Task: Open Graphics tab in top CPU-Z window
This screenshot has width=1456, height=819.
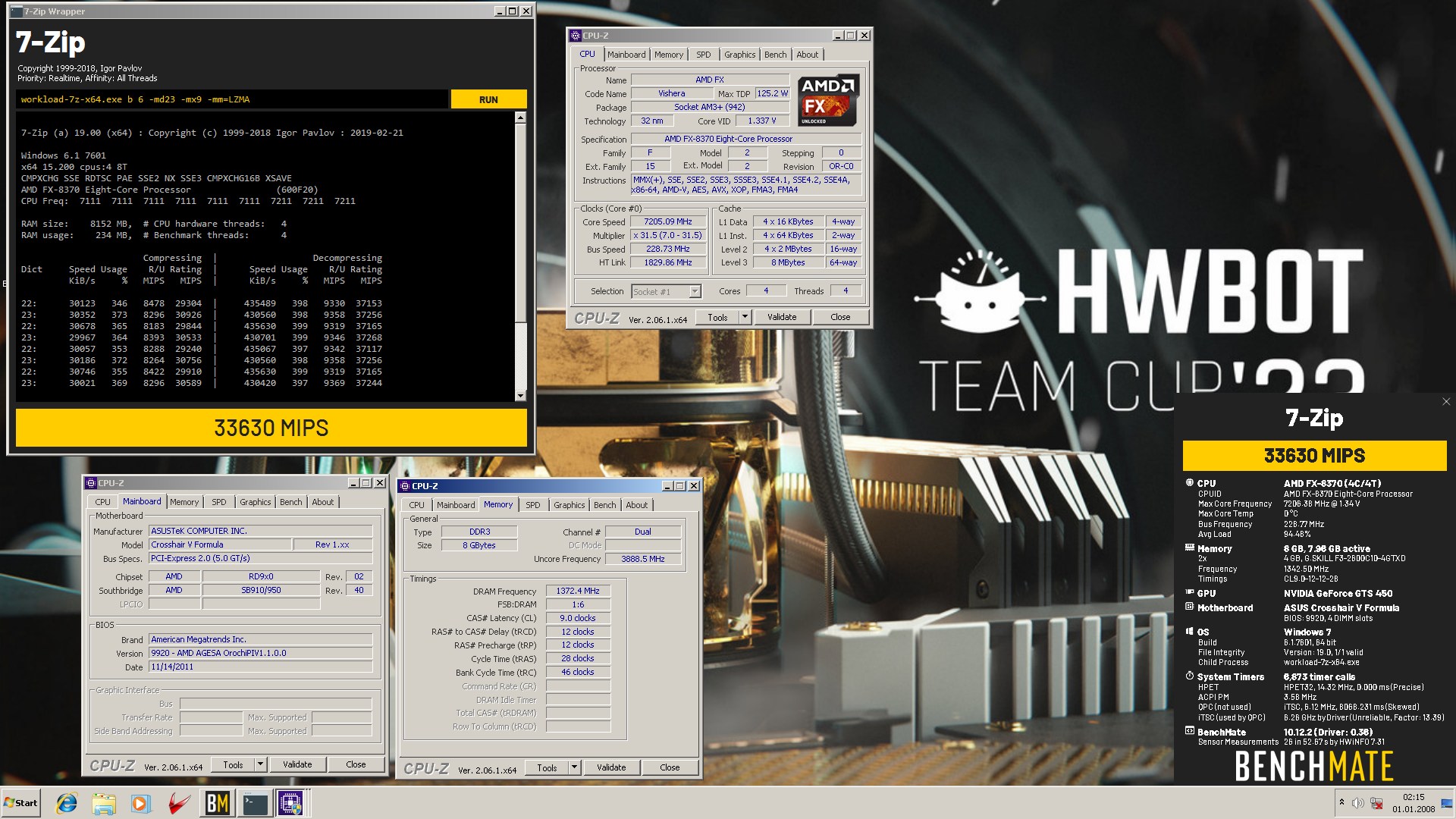Action: pyautogui.click(x=739, y=55)
